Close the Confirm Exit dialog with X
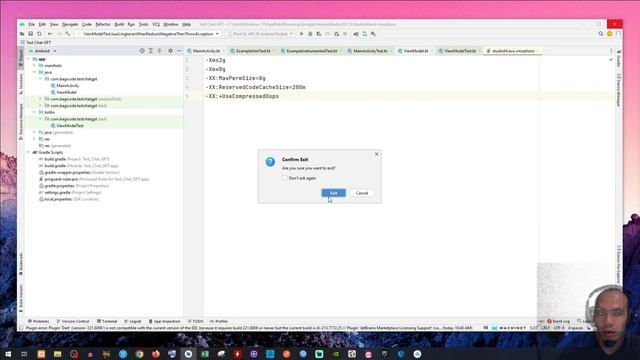Viewport: 640px width, 360px height. (377, 154)
